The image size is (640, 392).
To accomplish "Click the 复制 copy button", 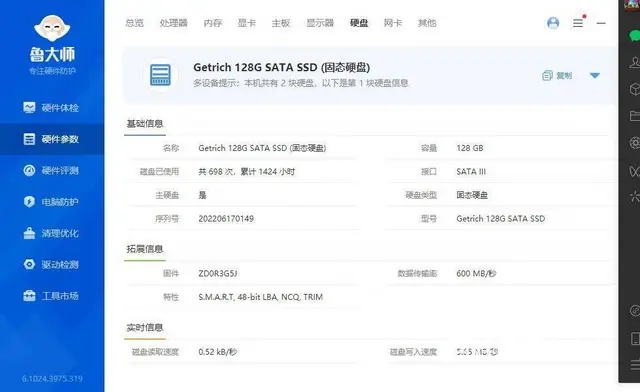I will (x=557, y=76).
